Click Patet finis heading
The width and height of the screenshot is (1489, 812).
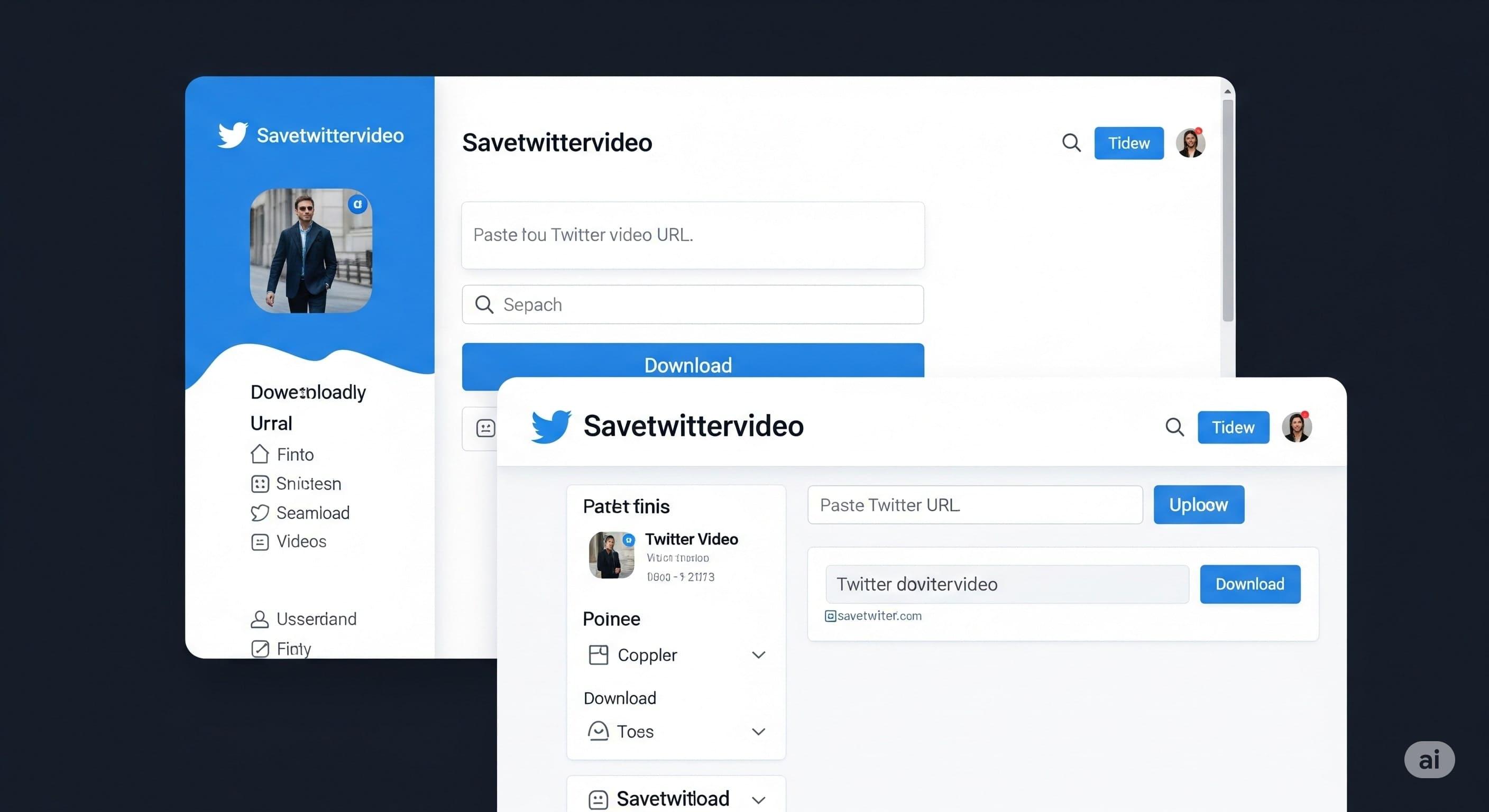(626, 506)
